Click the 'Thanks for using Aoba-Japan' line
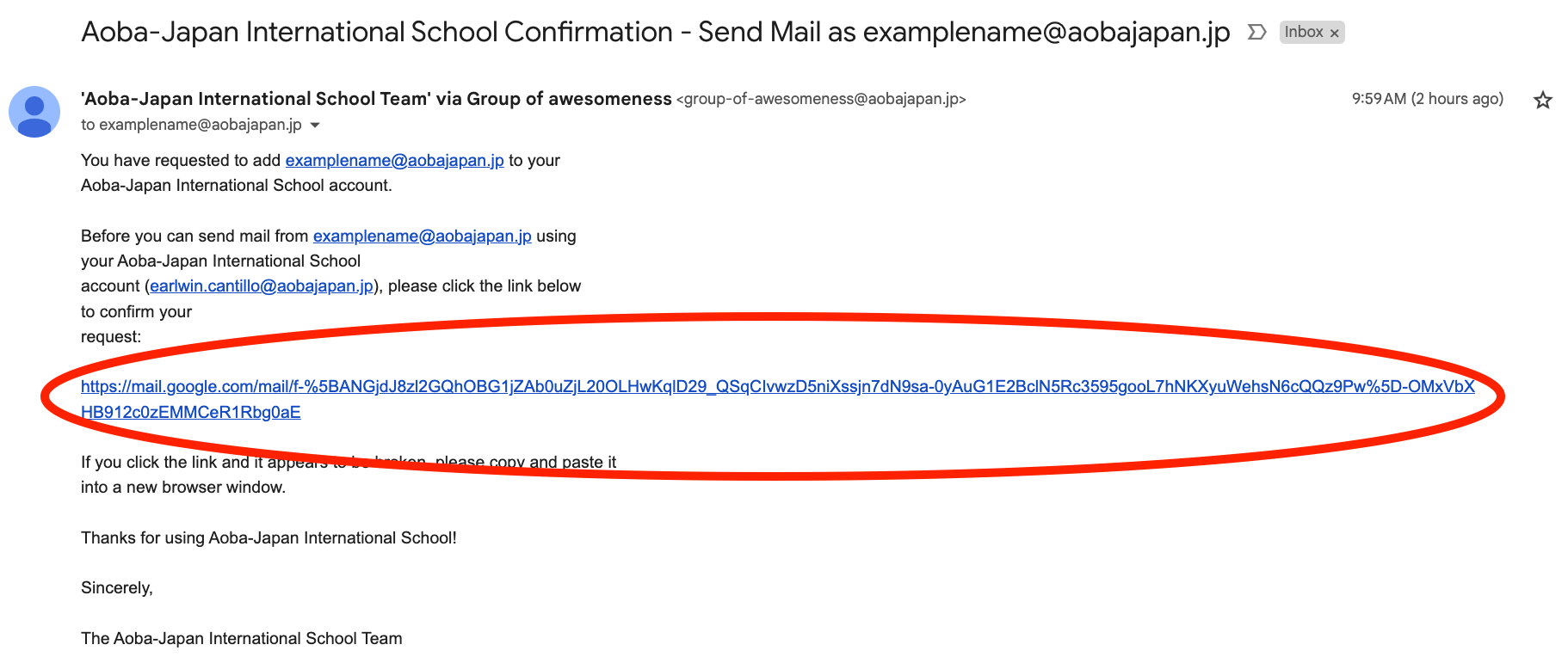The width and height of the screenshot is (1568, 657). (269, 538)
